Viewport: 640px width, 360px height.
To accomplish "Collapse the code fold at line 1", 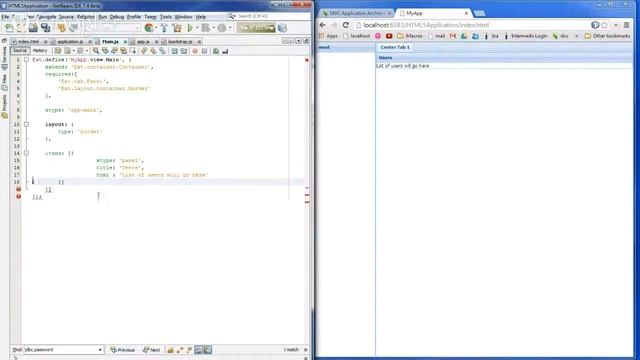I will point(26,60).
